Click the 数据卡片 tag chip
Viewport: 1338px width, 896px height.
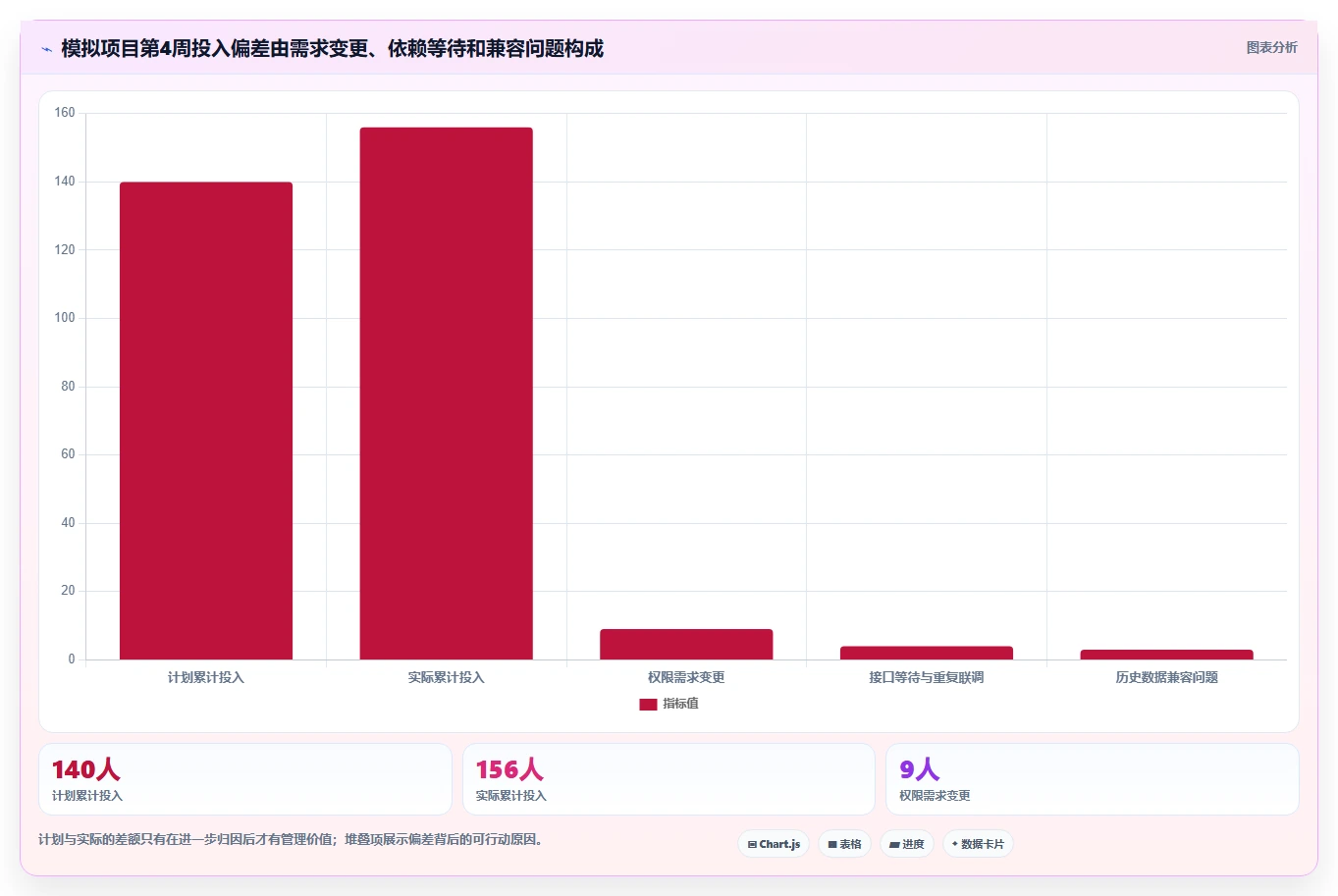(978, 844)
